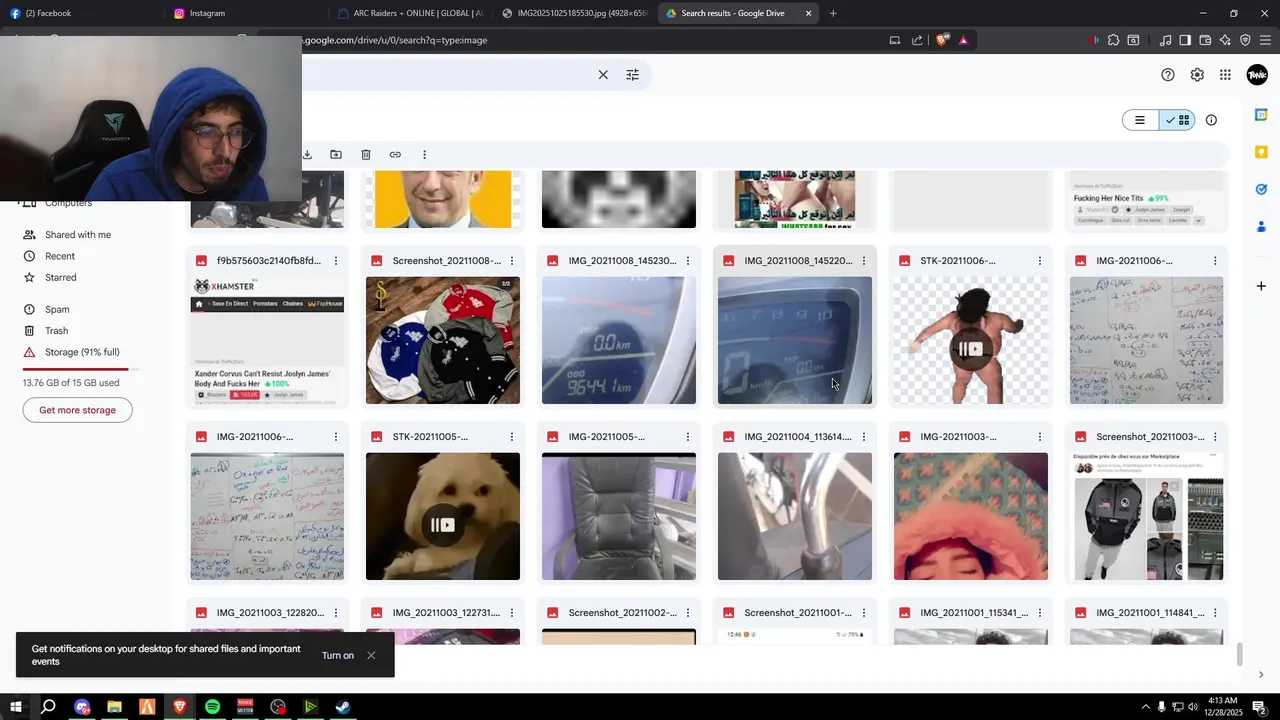Open more options for Screenshot_20211008 file
This screenshot has width=1280, height=720.
click(x=512, y=261)
